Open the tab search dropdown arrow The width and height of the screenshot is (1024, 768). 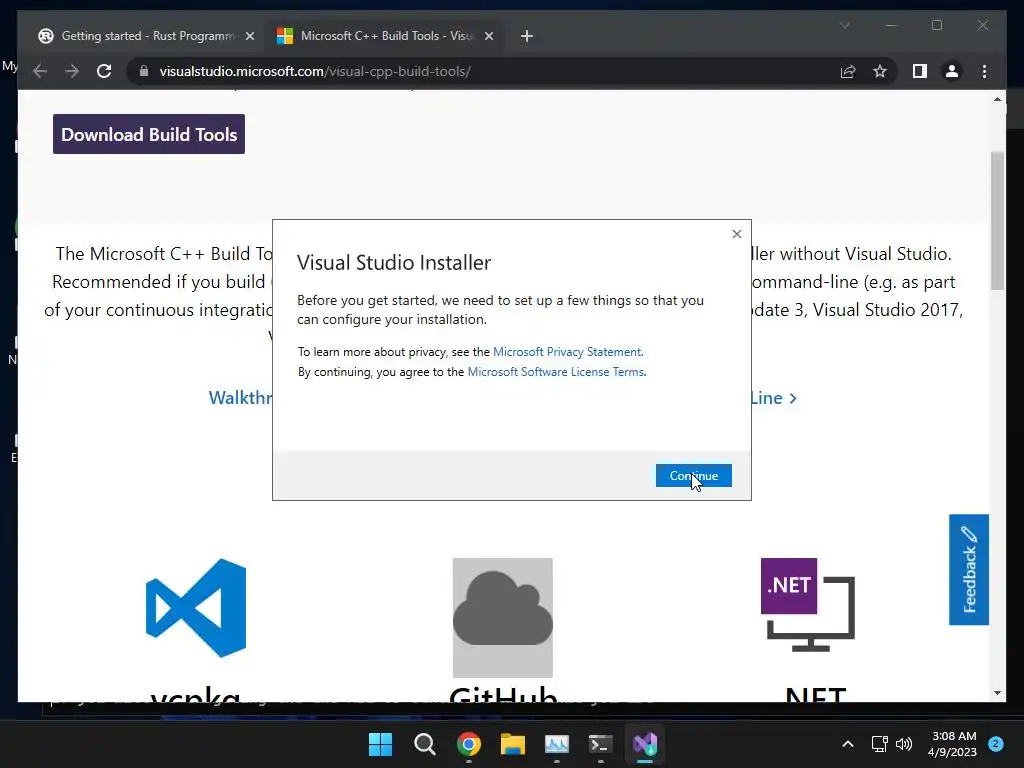click(844, 25)
